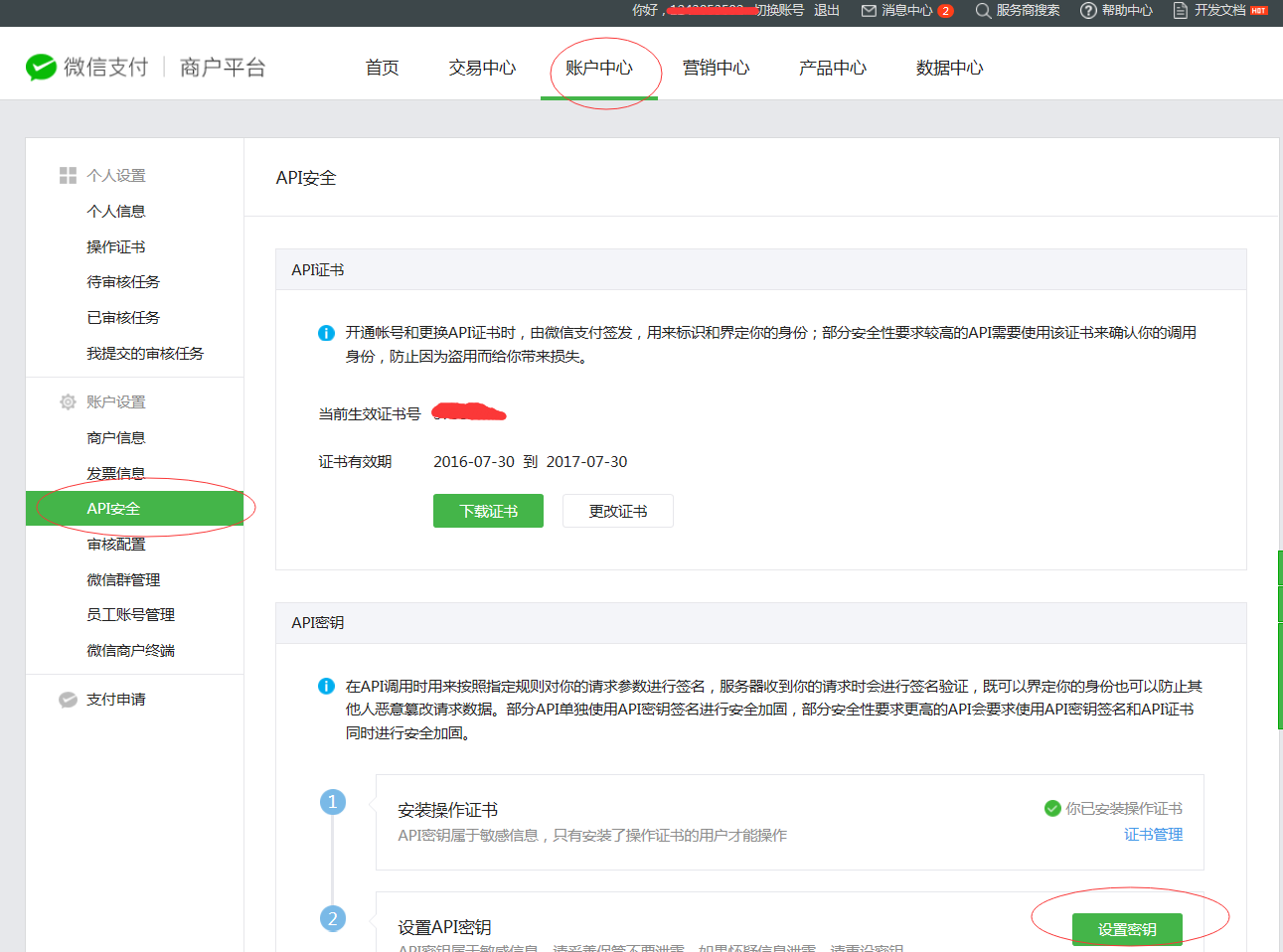Open the 数据中心 navigation tab

tap(950, 68)
